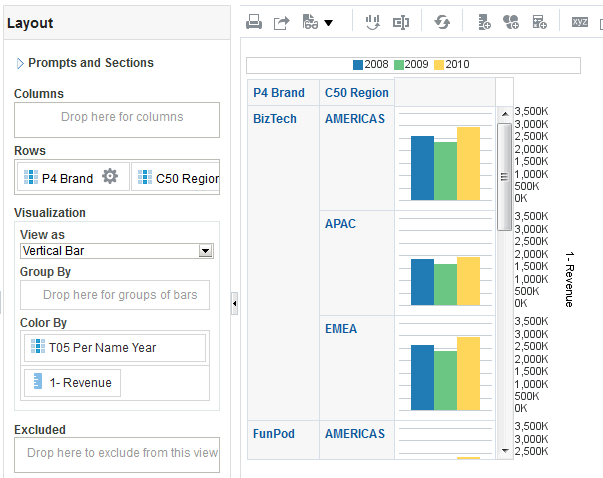The height and width of the screenshot is (478, 603).
Task: Expand Prompts and Sections
Action: (20, 63)
